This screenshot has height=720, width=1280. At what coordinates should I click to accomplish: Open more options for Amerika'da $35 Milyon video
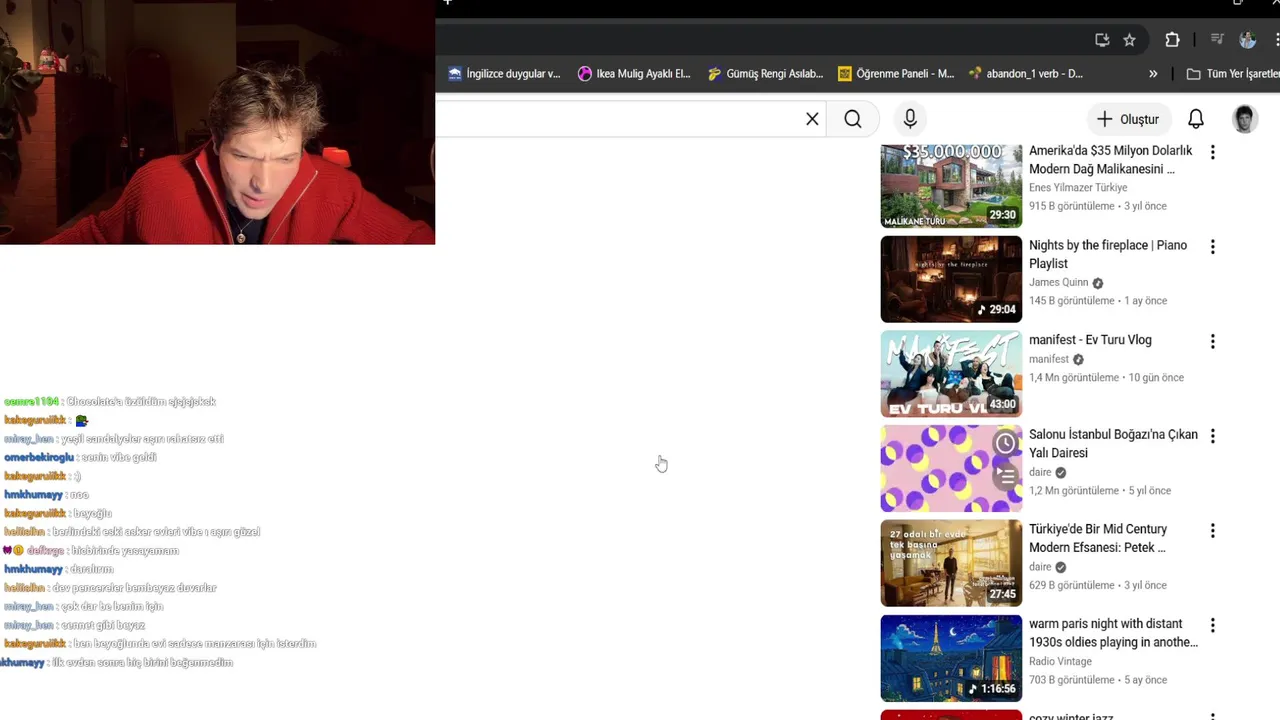point(1212,152)
